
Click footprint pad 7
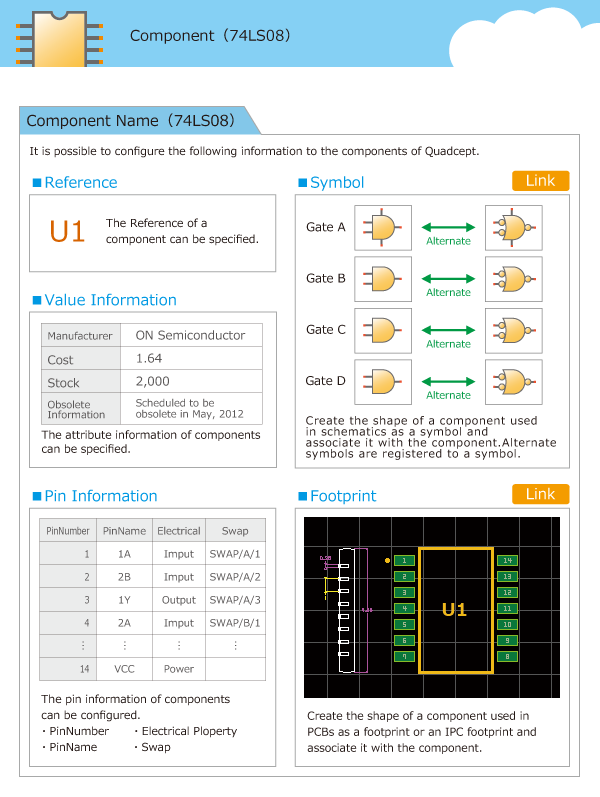[404, 656]
